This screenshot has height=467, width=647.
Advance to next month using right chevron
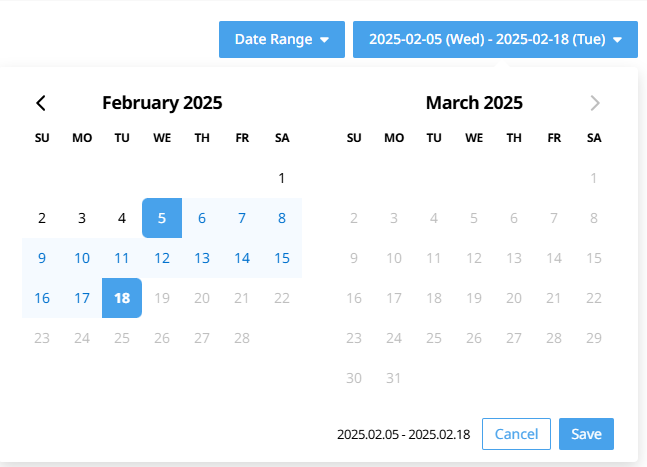595,103
